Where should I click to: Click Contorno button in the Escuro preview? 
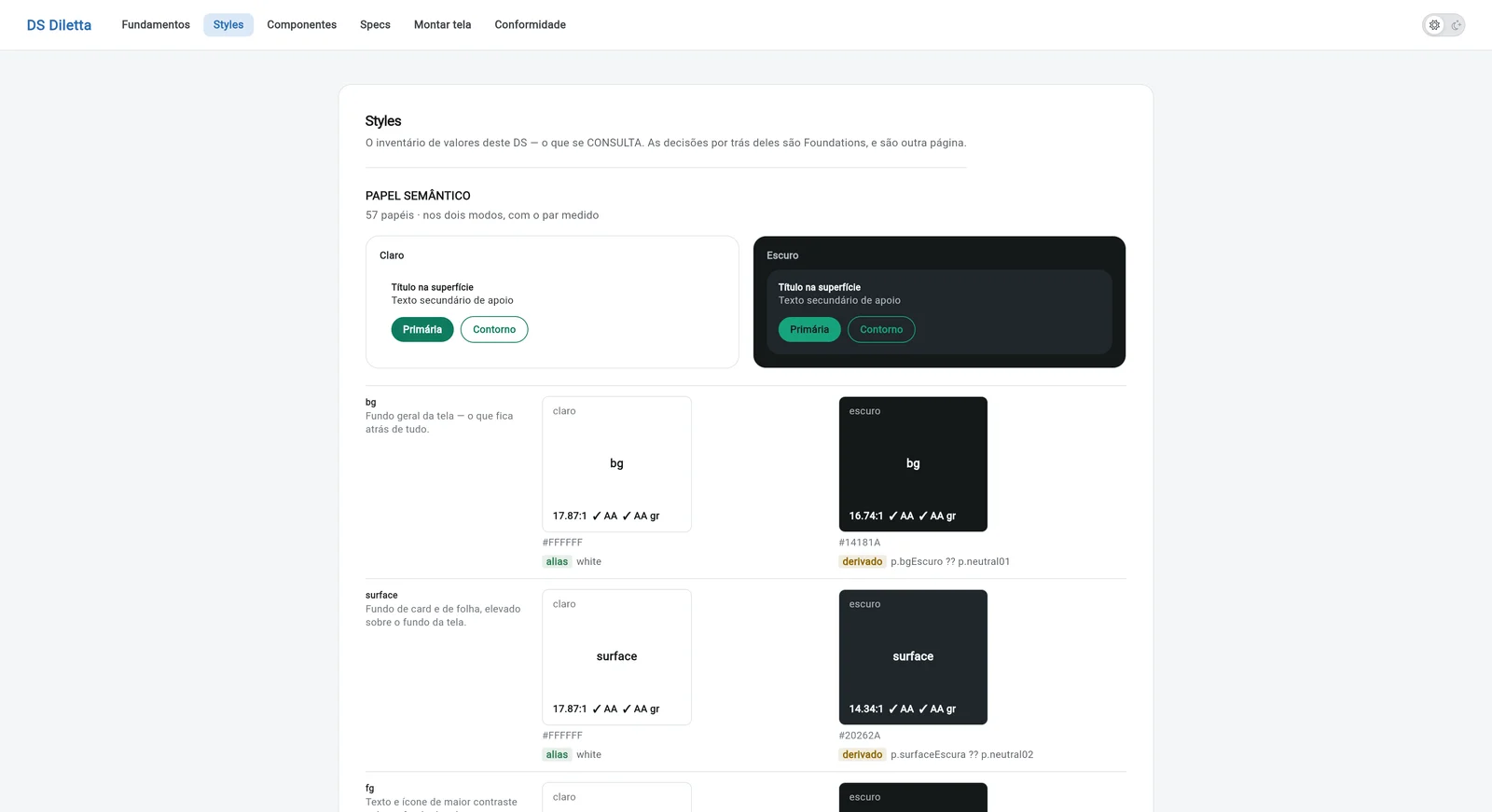tap(881, 330)
